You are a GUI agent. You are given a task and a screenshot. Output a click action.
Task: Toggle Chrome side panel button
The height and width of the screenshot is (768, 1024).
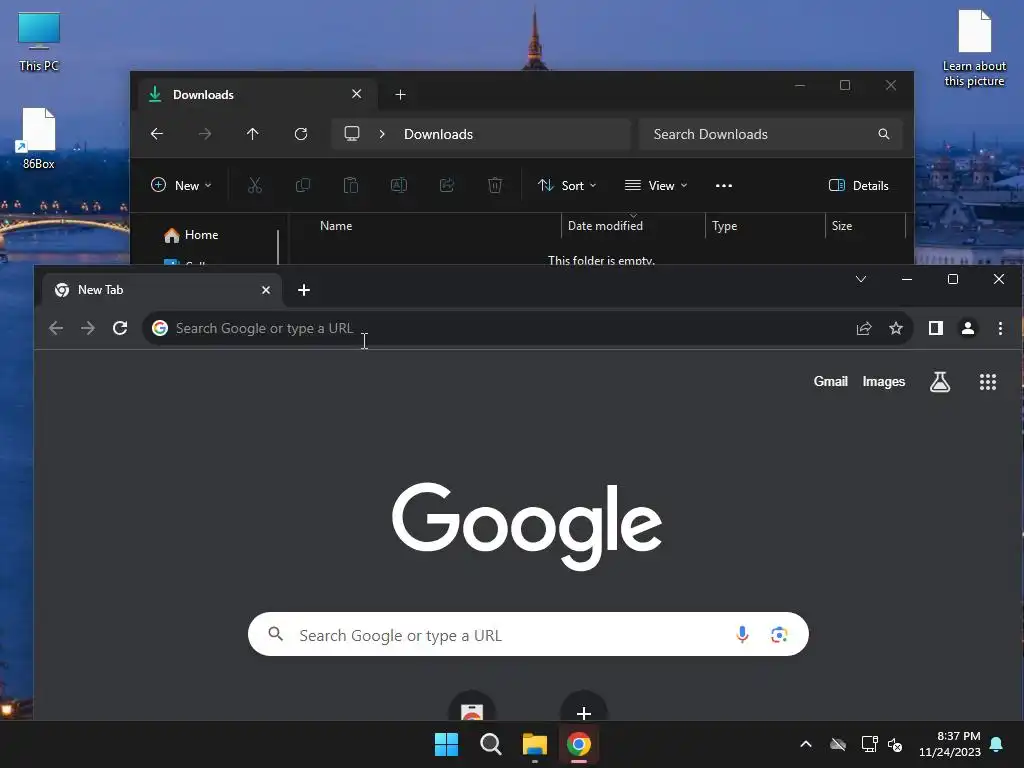(x=936, y=328)
